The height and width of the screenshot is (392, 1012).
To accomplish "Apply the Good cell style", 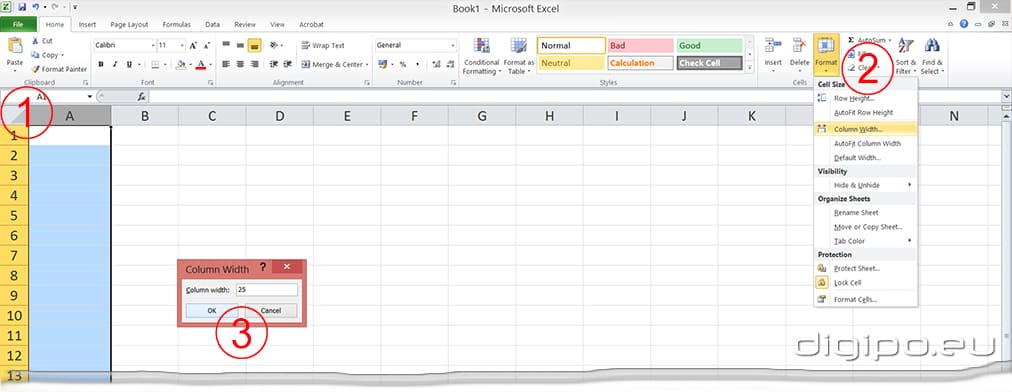I will pos(709,46).
